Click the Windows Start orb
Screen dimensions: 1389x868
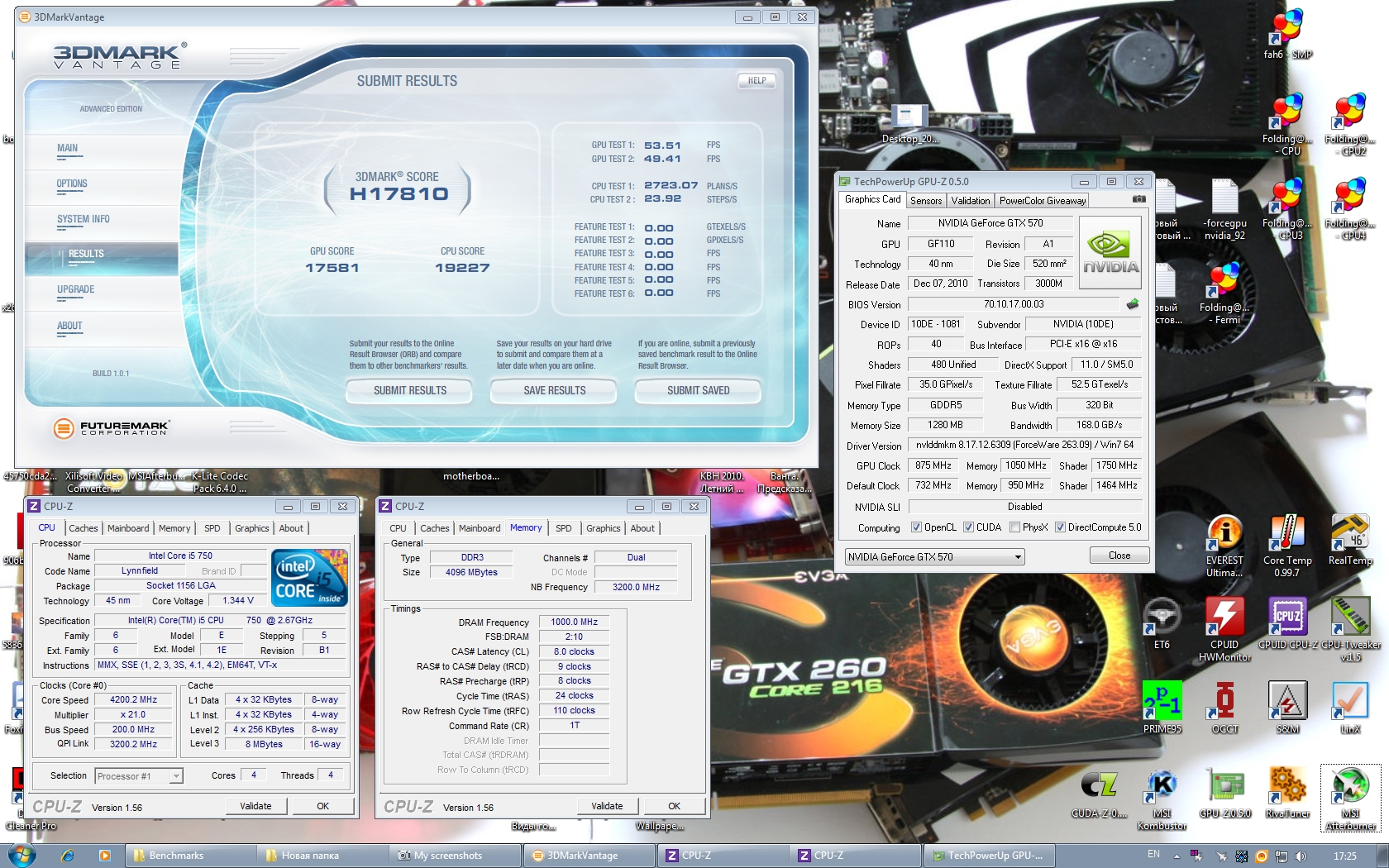pos(21,855)
